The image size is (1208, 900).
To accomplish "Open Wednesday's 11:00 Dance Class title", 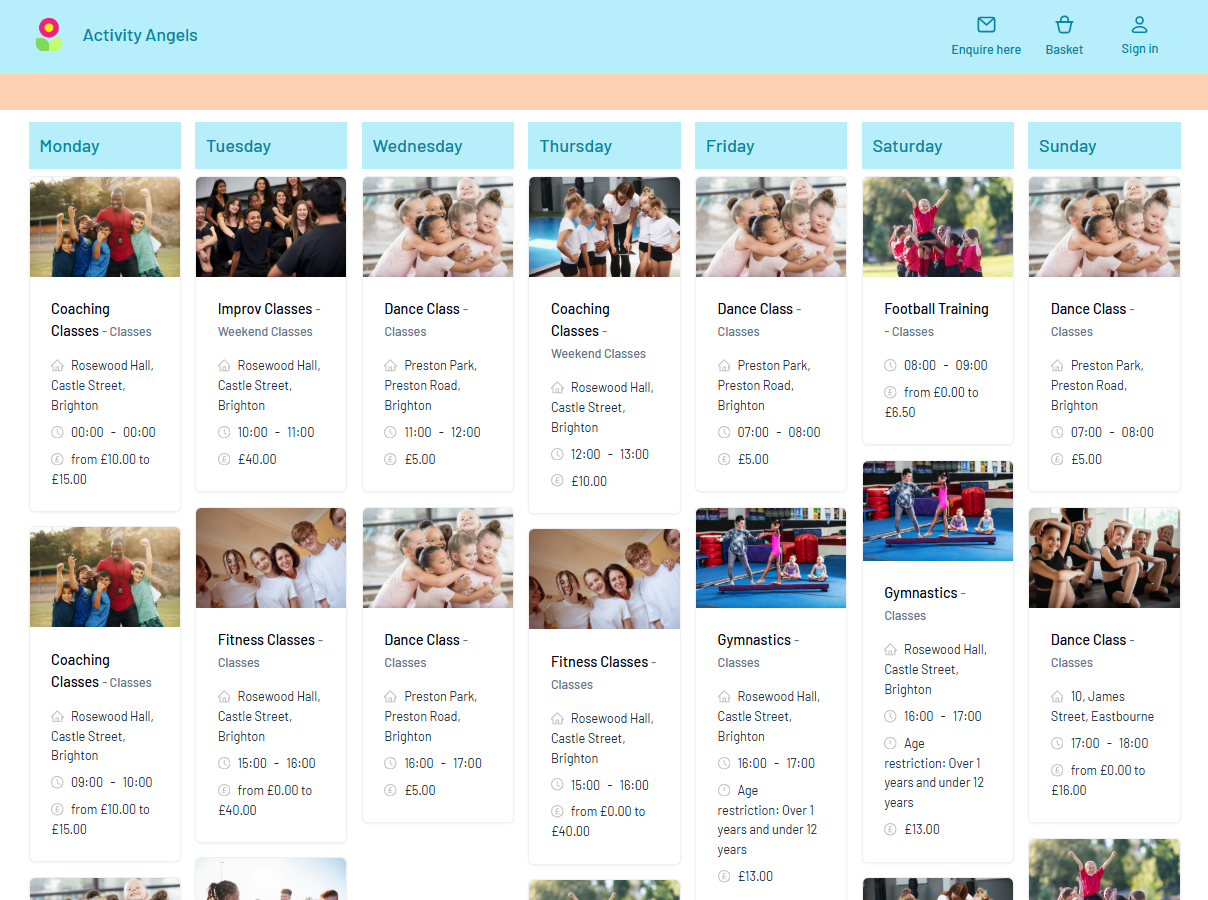I will coord(422,309).
